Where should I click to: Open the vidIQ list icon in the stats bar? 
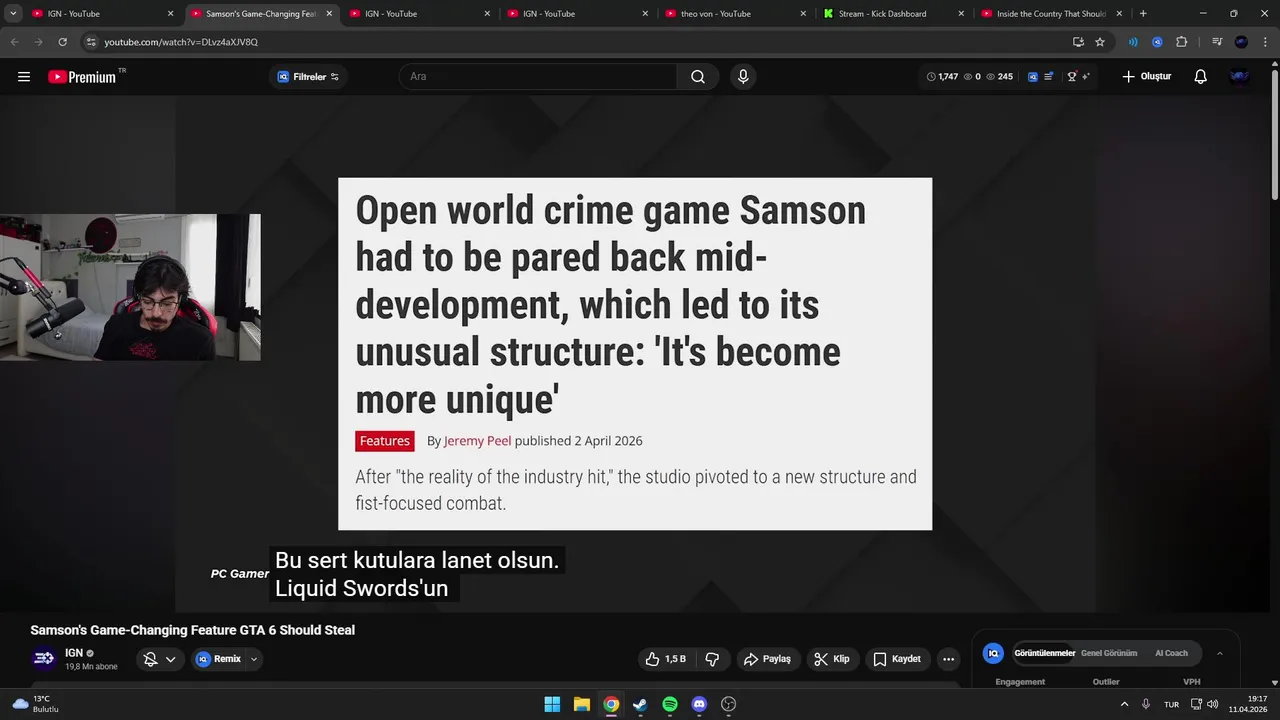click(1049, 77)
